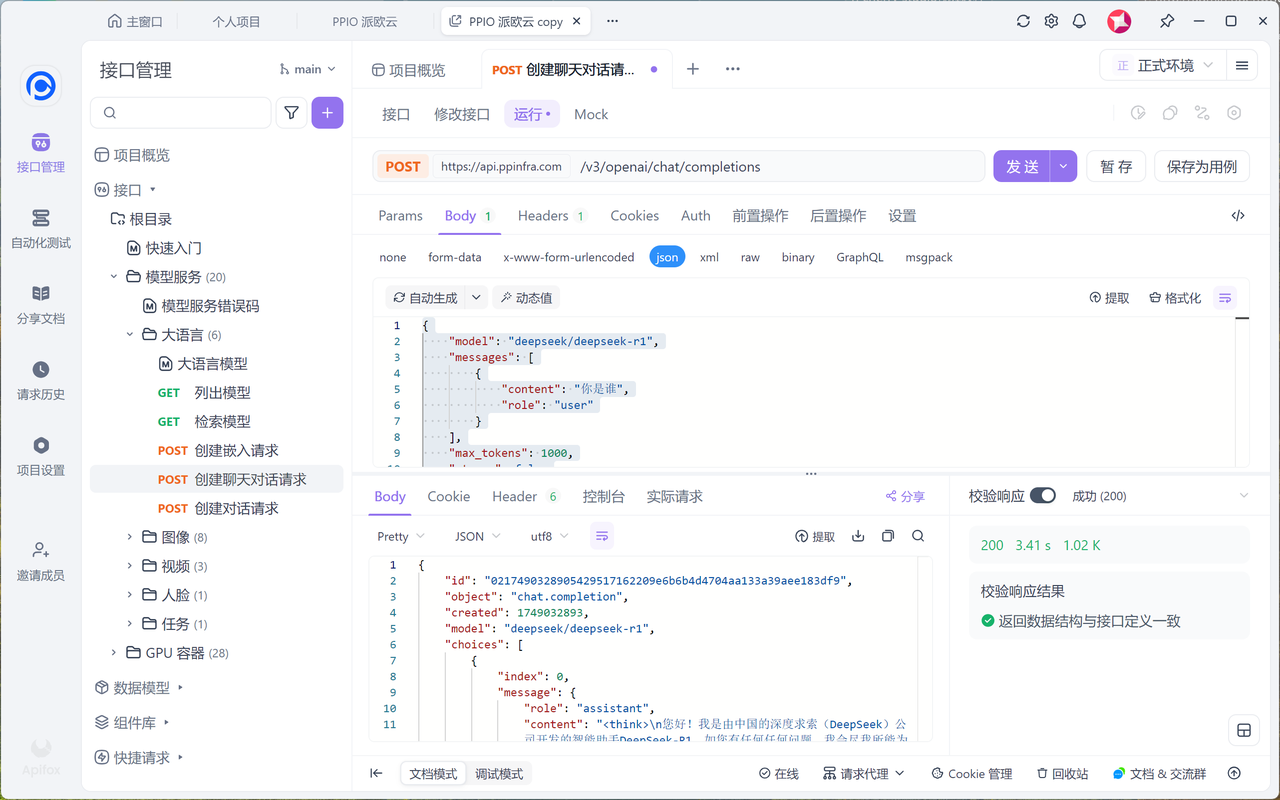1280x800 pixels.
Task: Select the binary body type
Action: pyautogui.click(x=798, y=257)
